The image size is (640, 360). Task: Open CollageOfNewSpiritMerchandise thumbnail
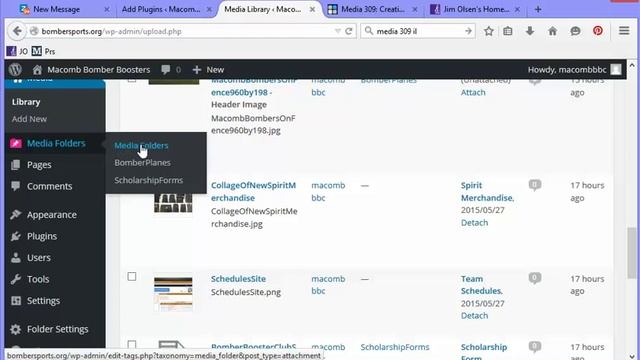click(173, 203)
